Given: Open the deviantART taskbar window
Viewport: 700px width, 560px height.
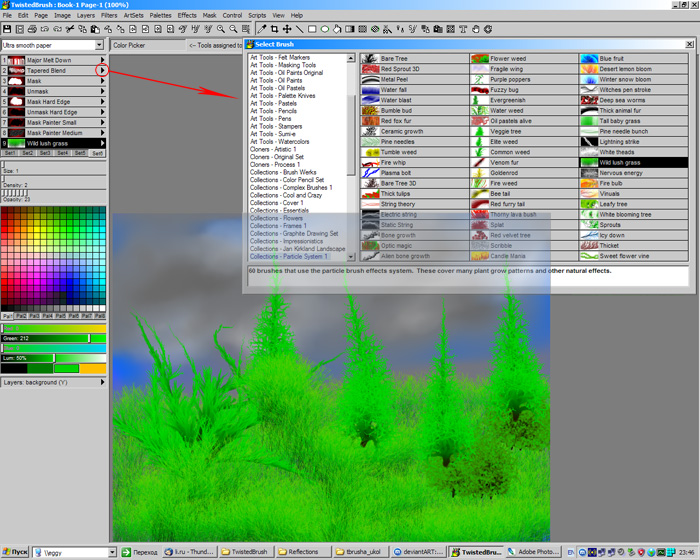Looking at the screenshot, I should click(418, 552).
